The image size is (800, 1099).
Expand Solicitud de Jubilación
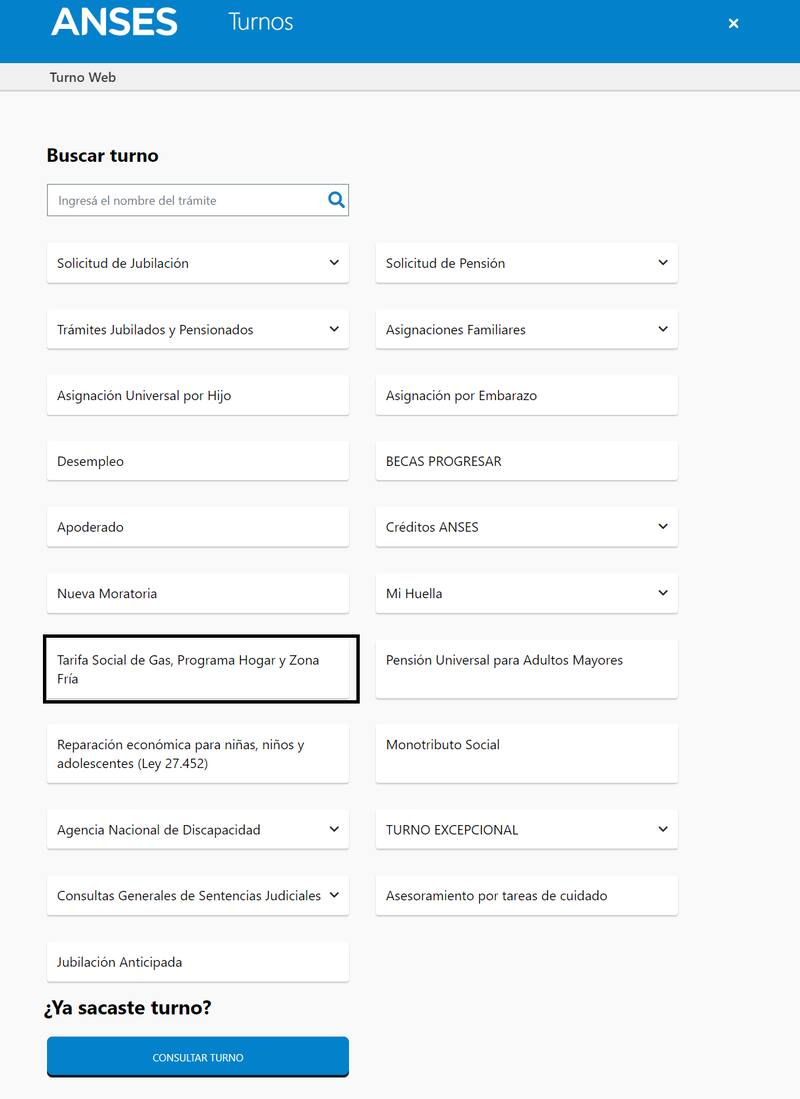pos(334,263)
